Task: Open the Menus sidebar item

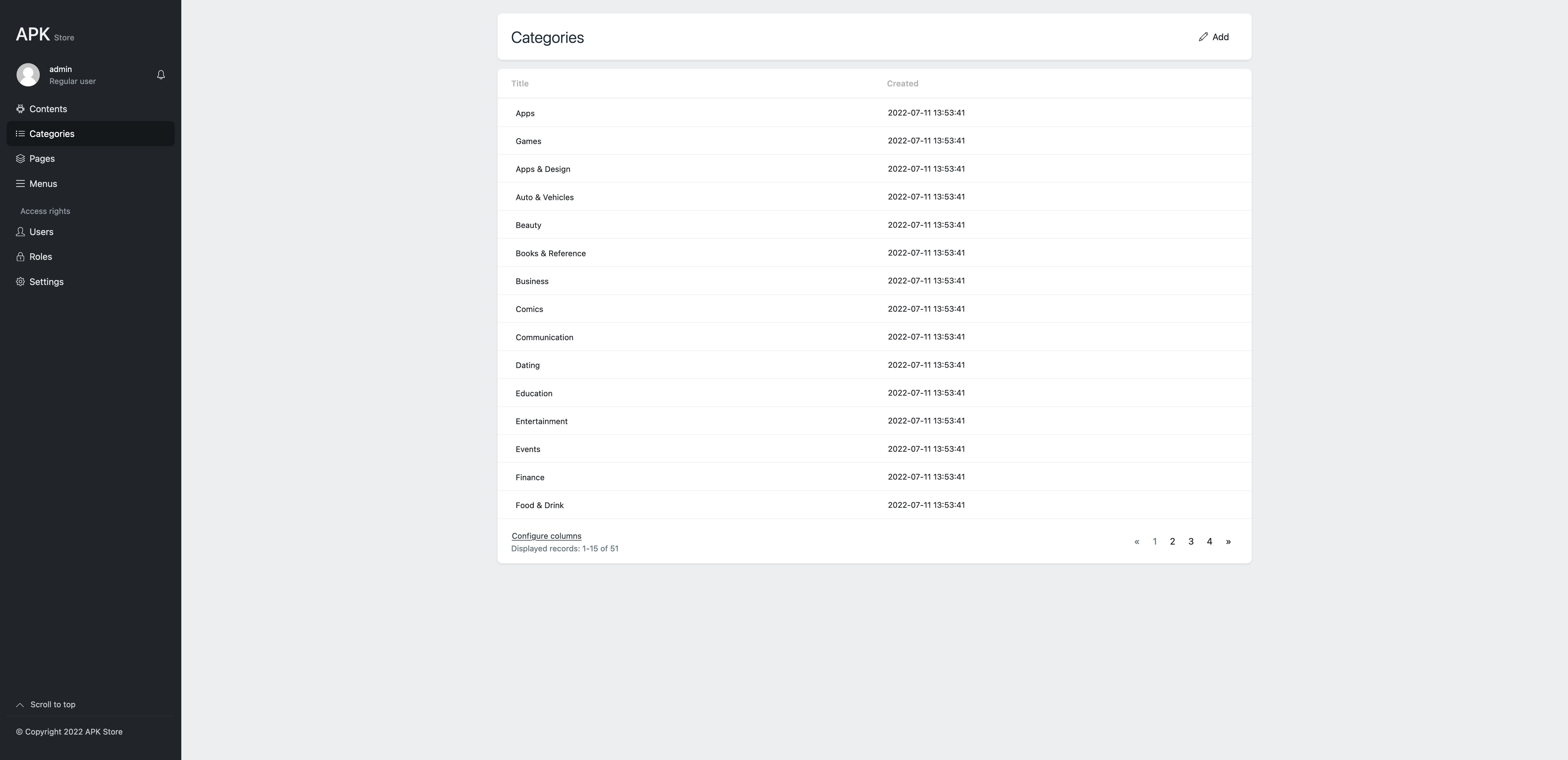Action: click(x=43, y=184)
